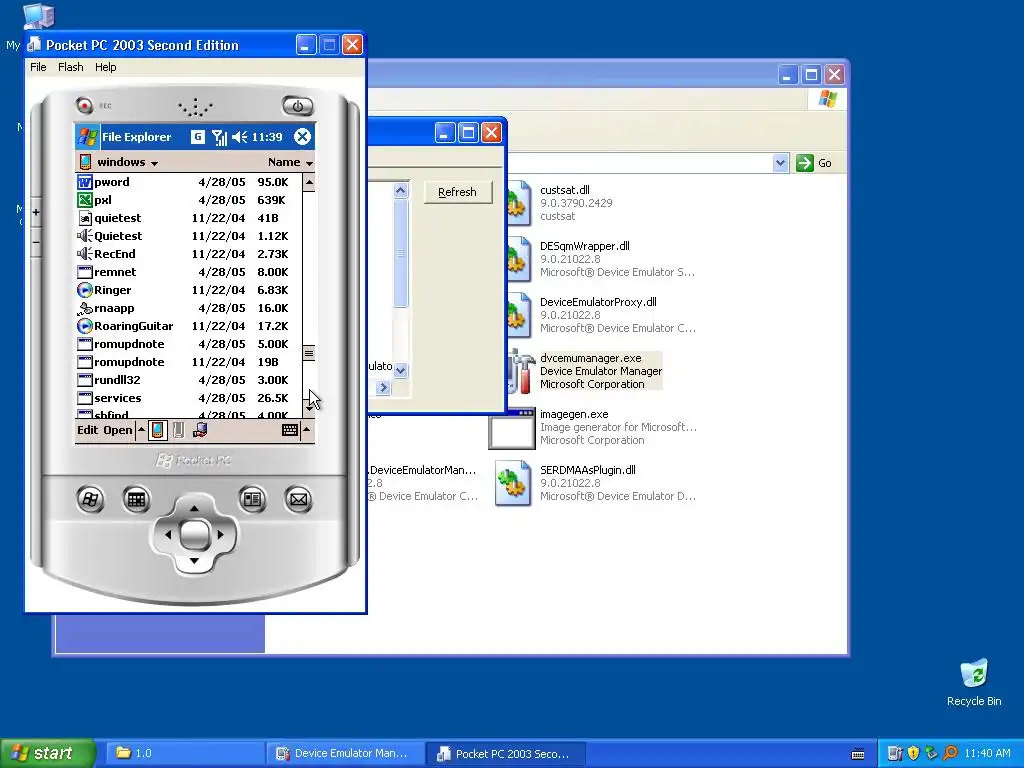Screen dimensions: 1024x768
Task: Open the emulator File menu
Action: 38,67
